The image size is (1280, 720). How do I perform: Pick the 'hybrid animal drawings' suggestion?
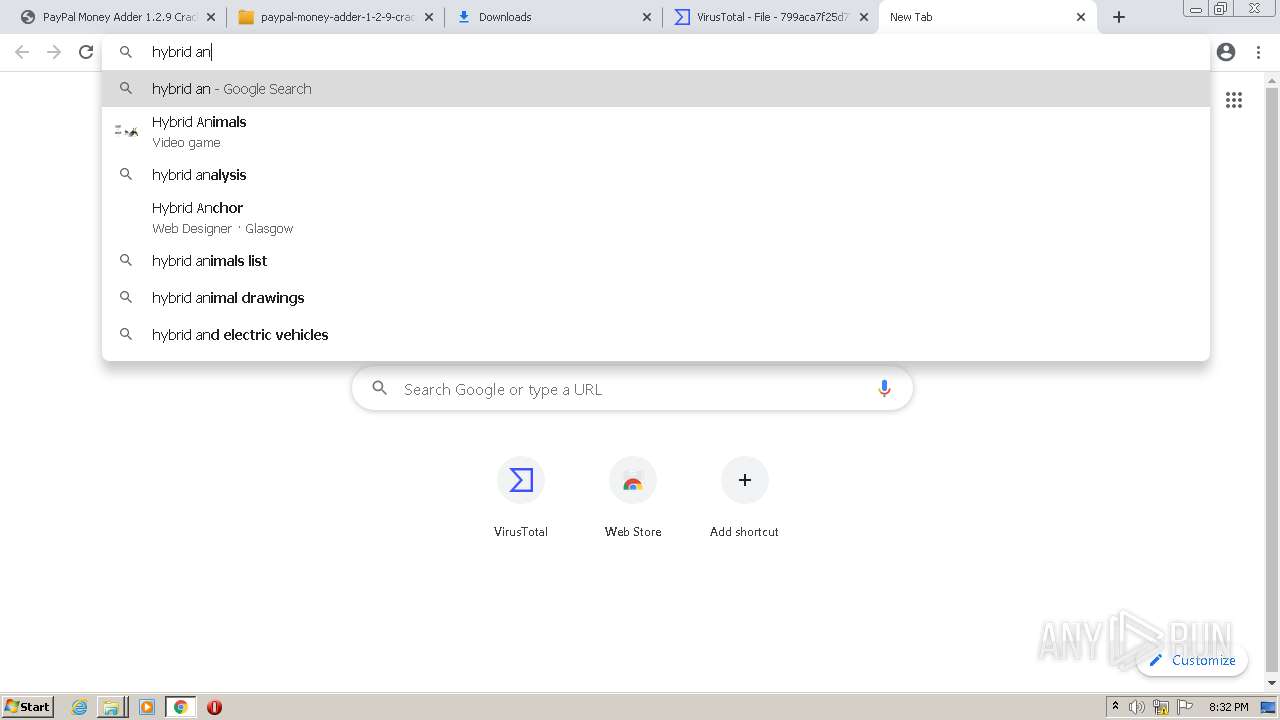[x=656, y=298]
